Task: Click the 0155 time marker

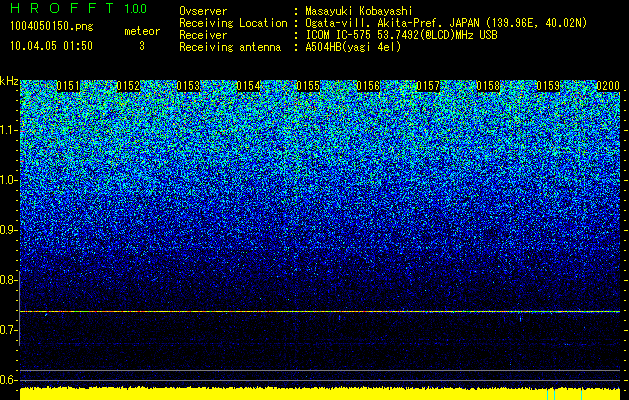Action: pos(308,86)
